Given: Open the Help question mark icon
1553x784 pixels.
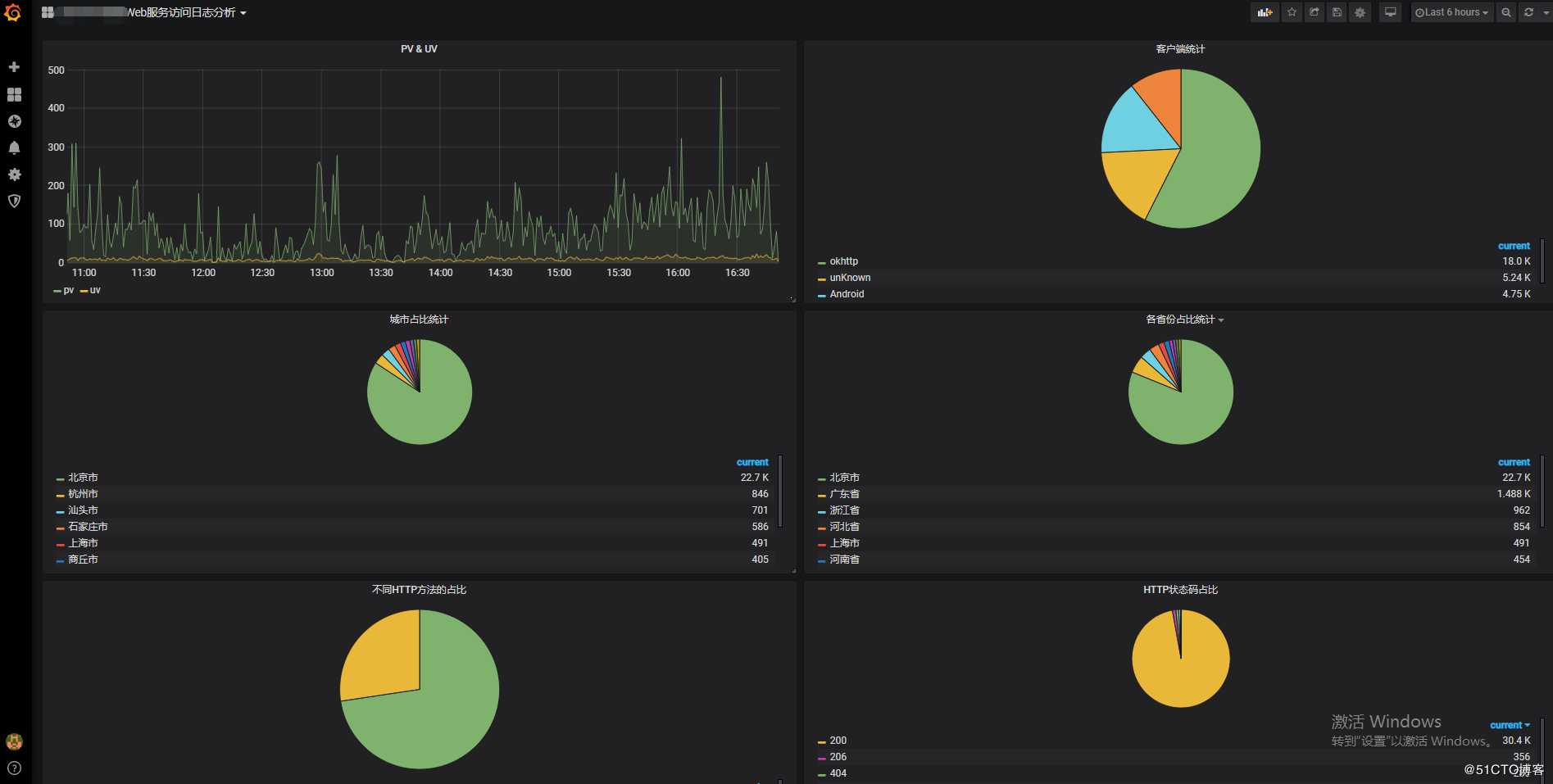Looking at the screenshot, I should tap(14, 768).
